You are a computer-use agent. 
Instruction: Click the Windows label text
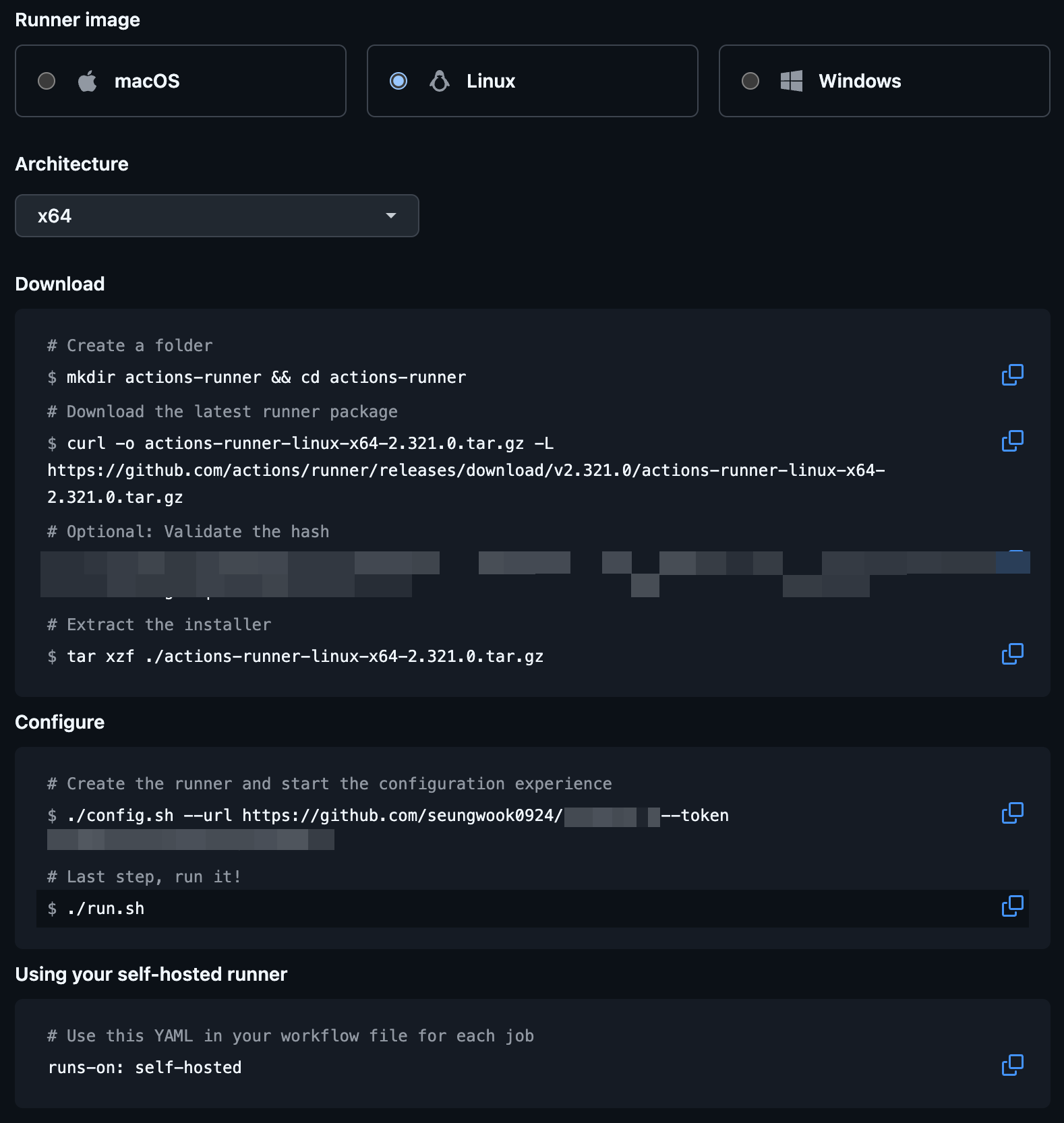860,81
